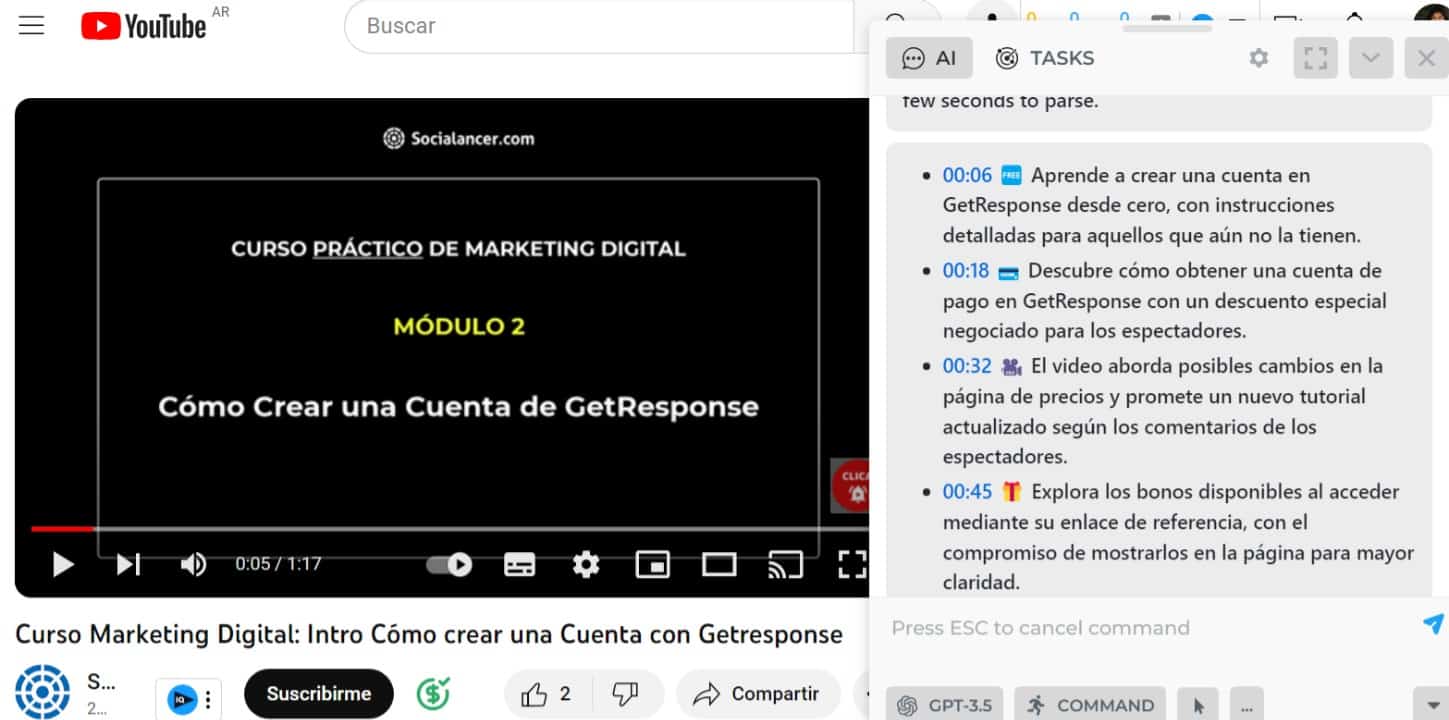Open the extension dots beside the channel

(207, 699)
